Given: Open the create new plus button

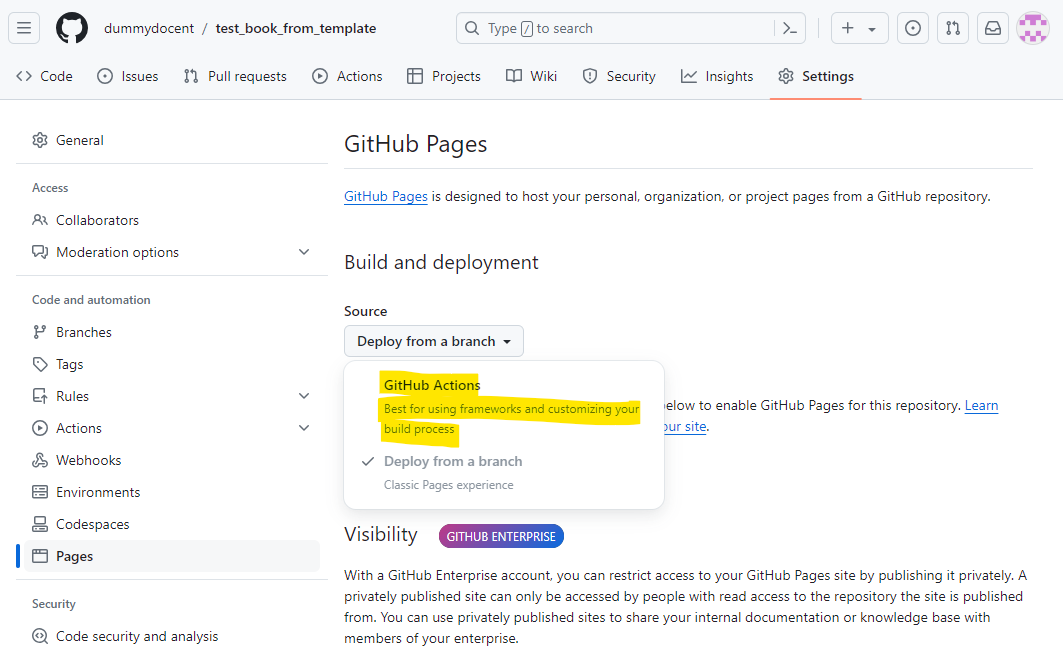Looking at the screenshot, I should pyautogui.click(x=858, y=28).
